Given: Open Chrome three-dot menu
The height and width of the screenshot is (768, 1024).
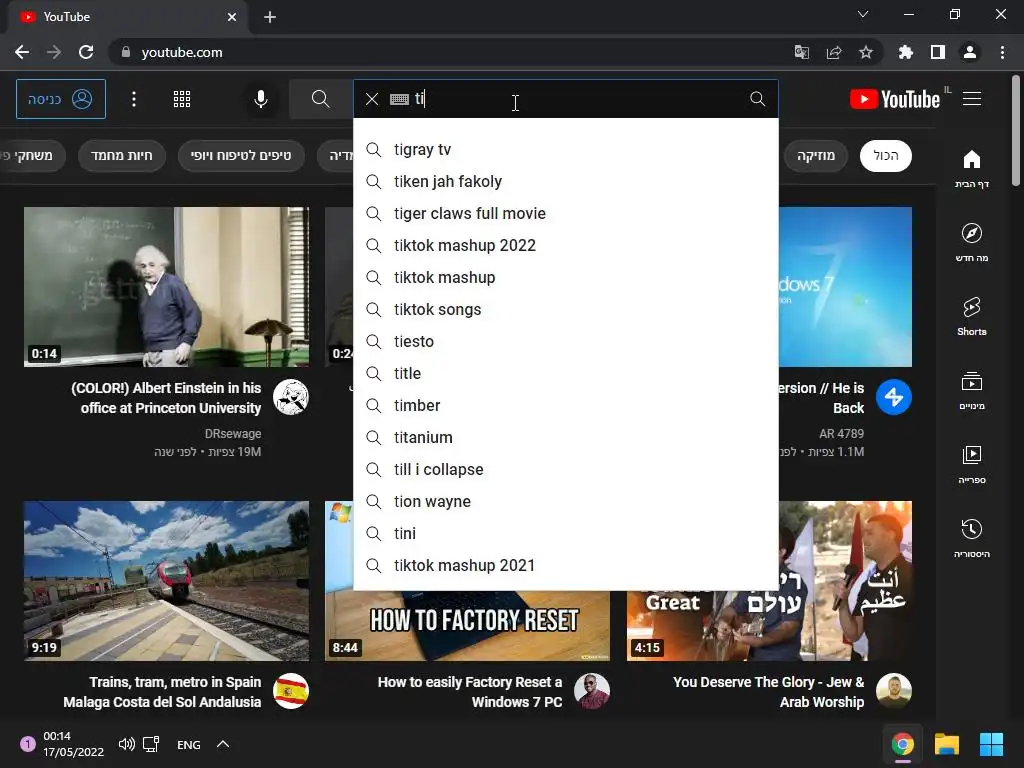Looking at the screenshot, I should point(1002,52).
